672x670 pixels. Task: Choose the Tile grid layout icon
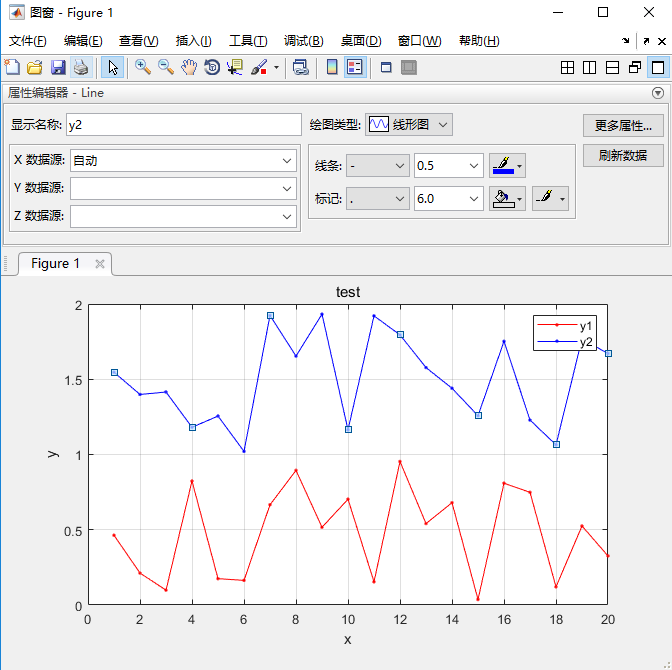(x=567, y=67)
